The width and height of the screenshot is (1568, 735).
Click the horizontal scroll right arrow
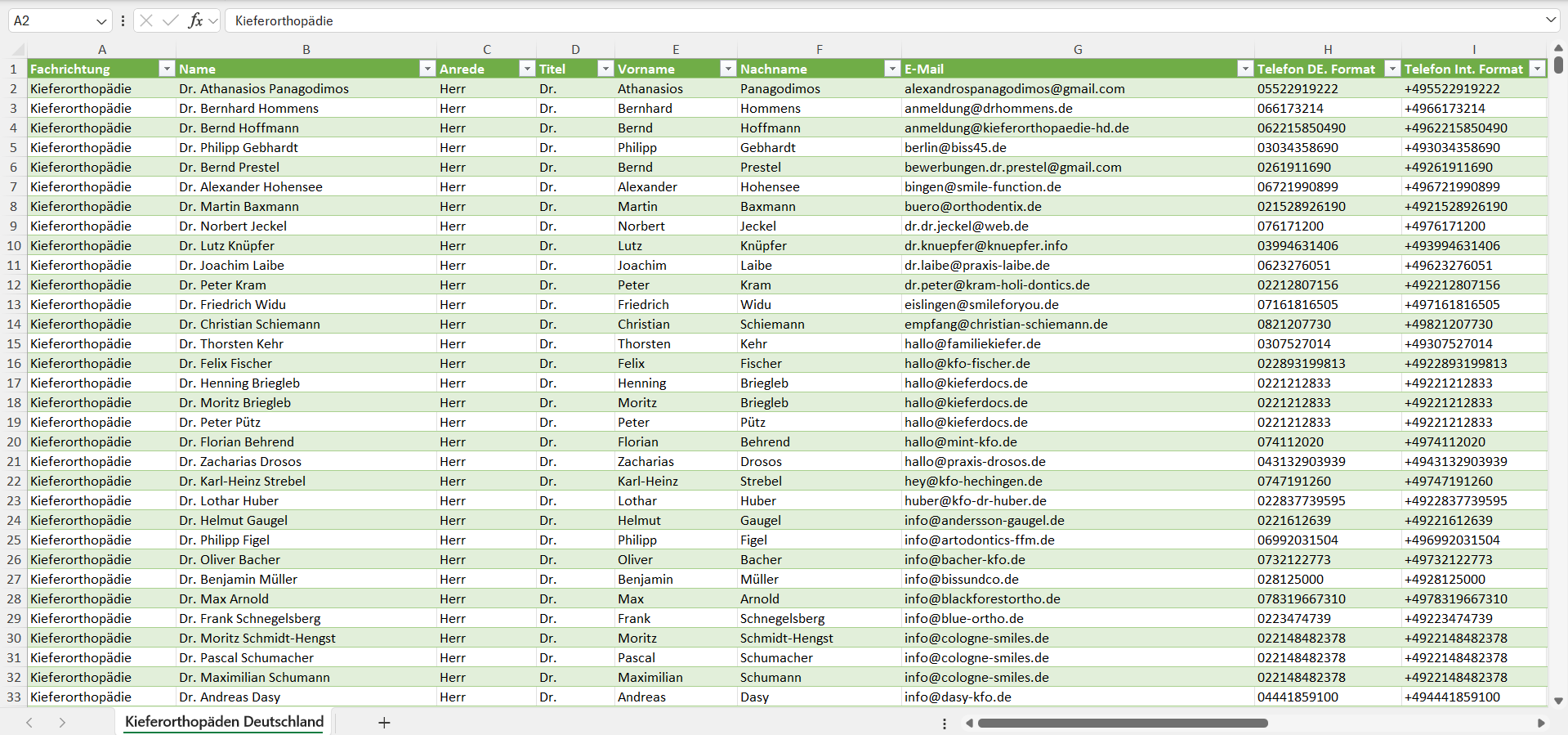tap(1541, 723)
